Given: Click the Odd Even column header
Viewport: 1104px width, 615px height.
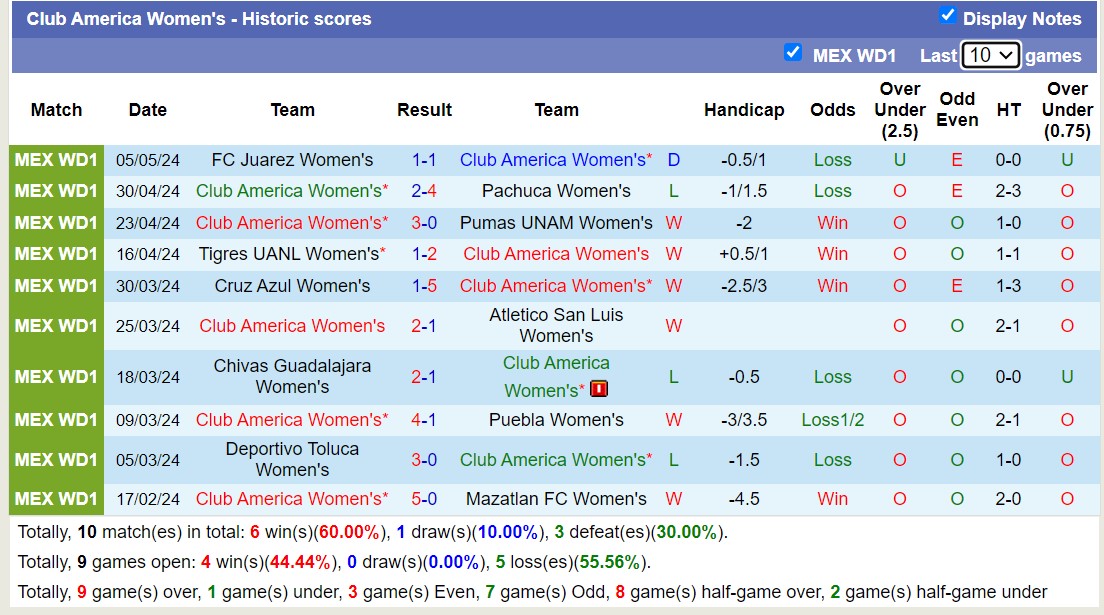Looking at the screenshot, I should click(957, 110).
